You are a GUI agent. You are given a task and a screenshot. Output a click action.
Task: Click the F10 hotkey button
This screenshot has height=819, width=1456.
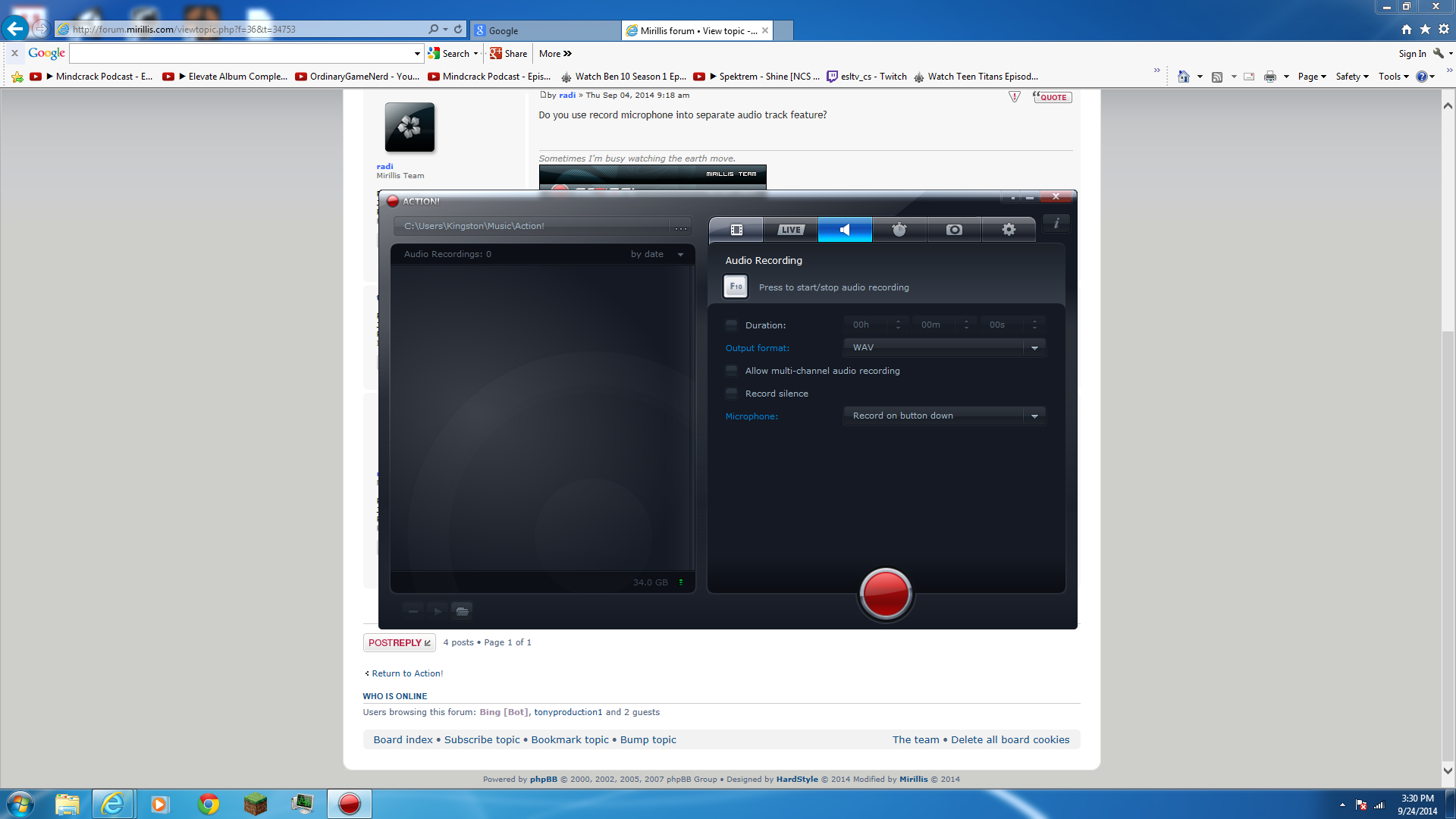(x=736, y=287)
